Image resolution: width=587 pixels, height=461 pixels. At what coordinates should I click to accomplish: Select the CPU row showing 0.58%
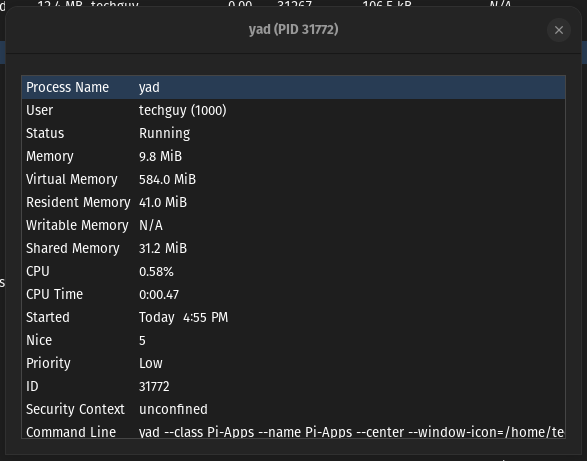(x=294, y=272)
